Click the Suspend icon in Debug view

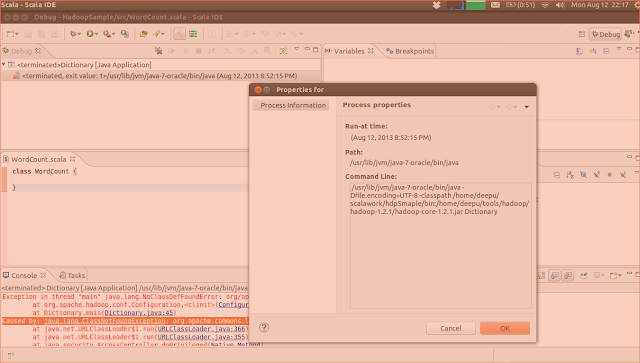pos(185,51)
